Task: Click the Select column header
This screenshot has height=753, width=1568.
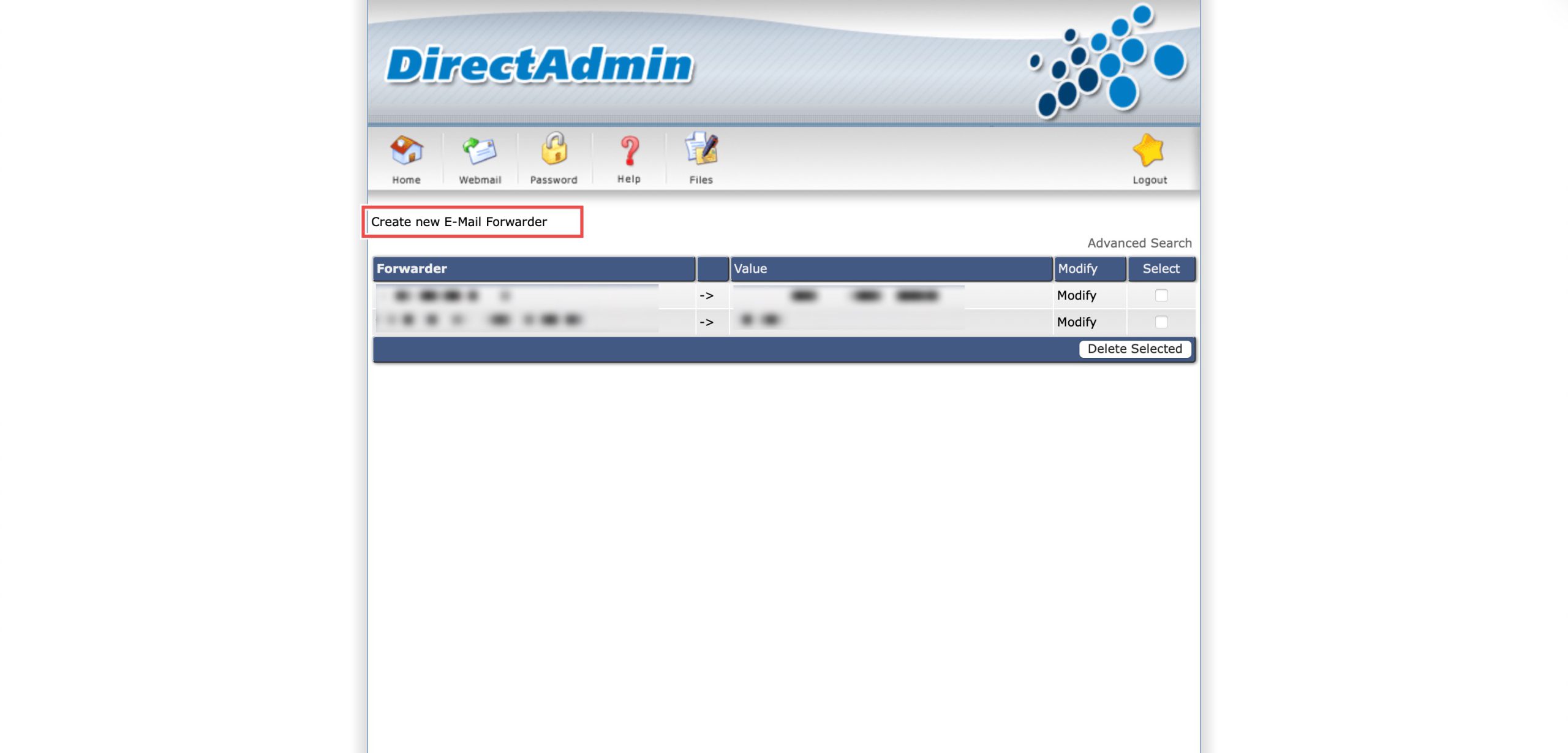Action: click(x=1161, y=268)
